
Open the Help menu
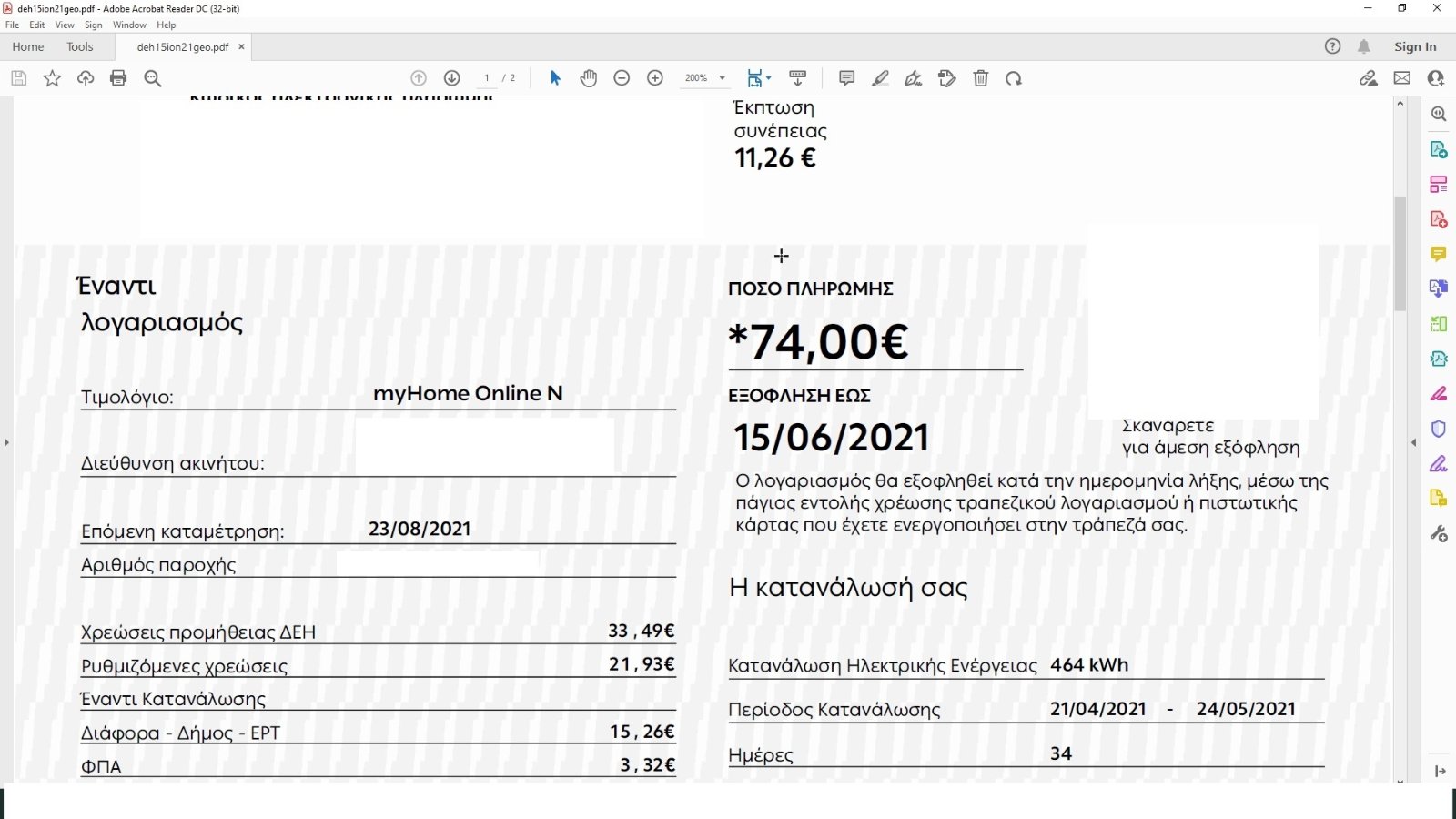point(167,25)
